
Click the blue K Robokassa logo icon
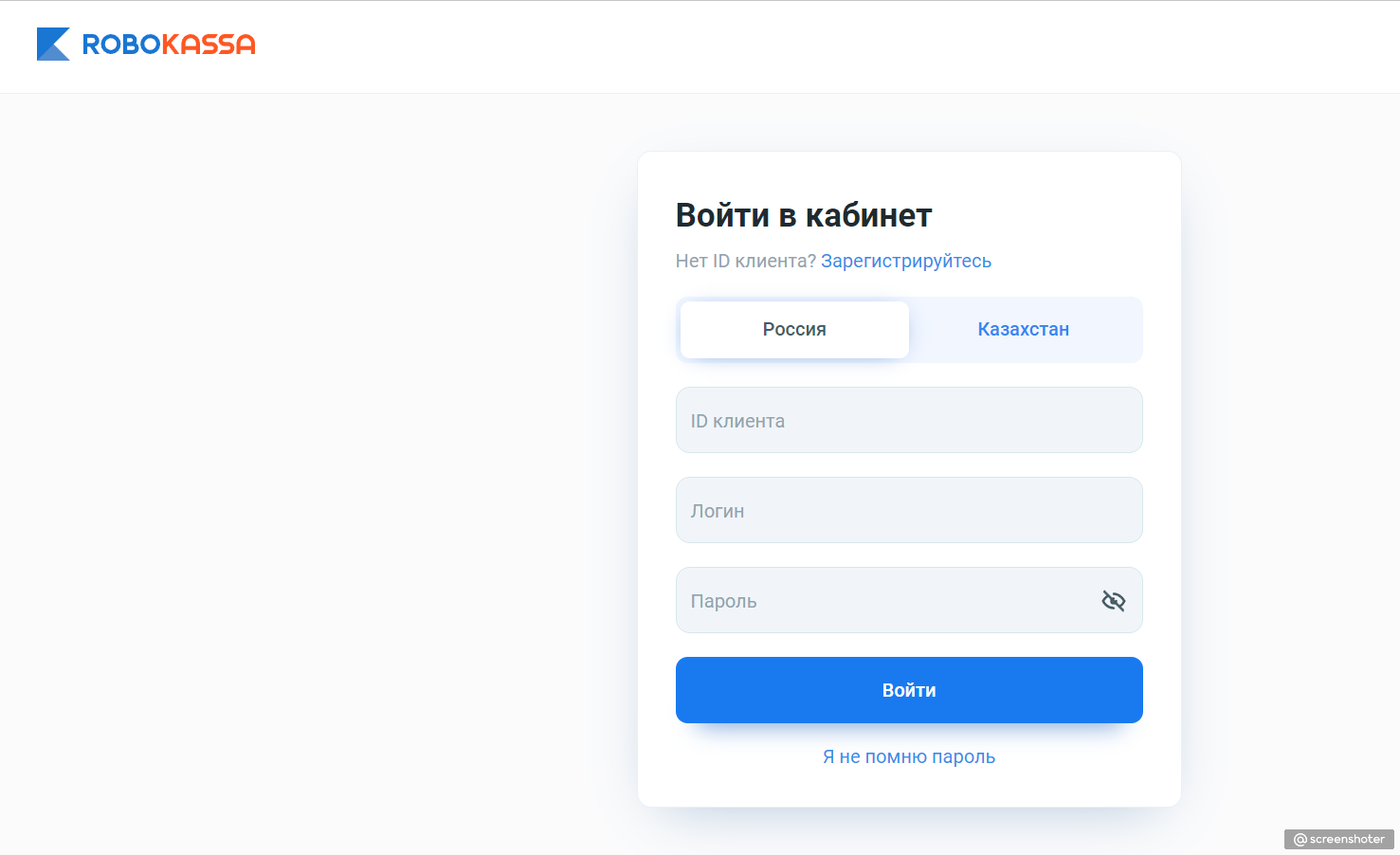point(53,45)
